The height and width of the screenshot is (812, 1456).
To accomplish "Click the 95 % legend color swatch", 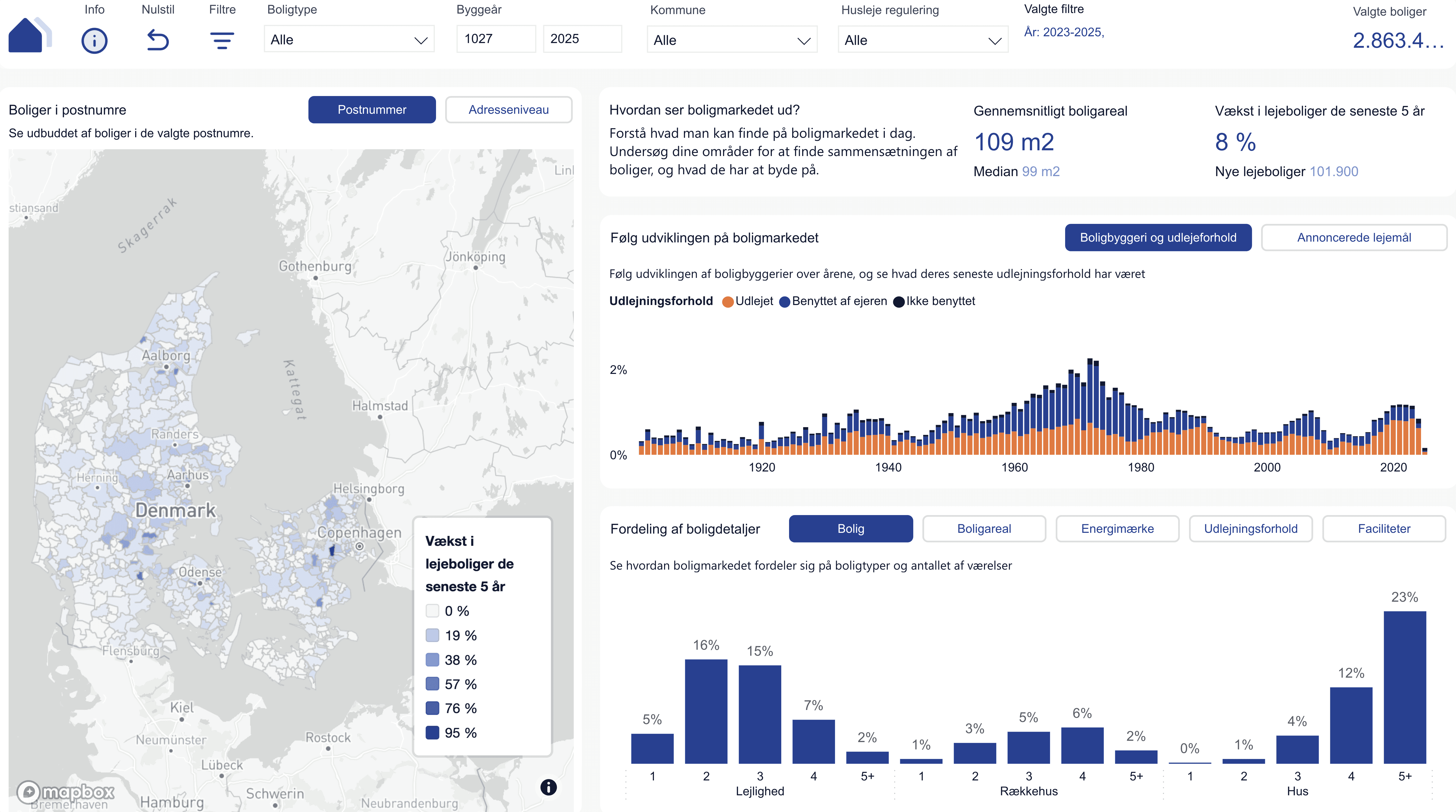I will click(432, 733).
